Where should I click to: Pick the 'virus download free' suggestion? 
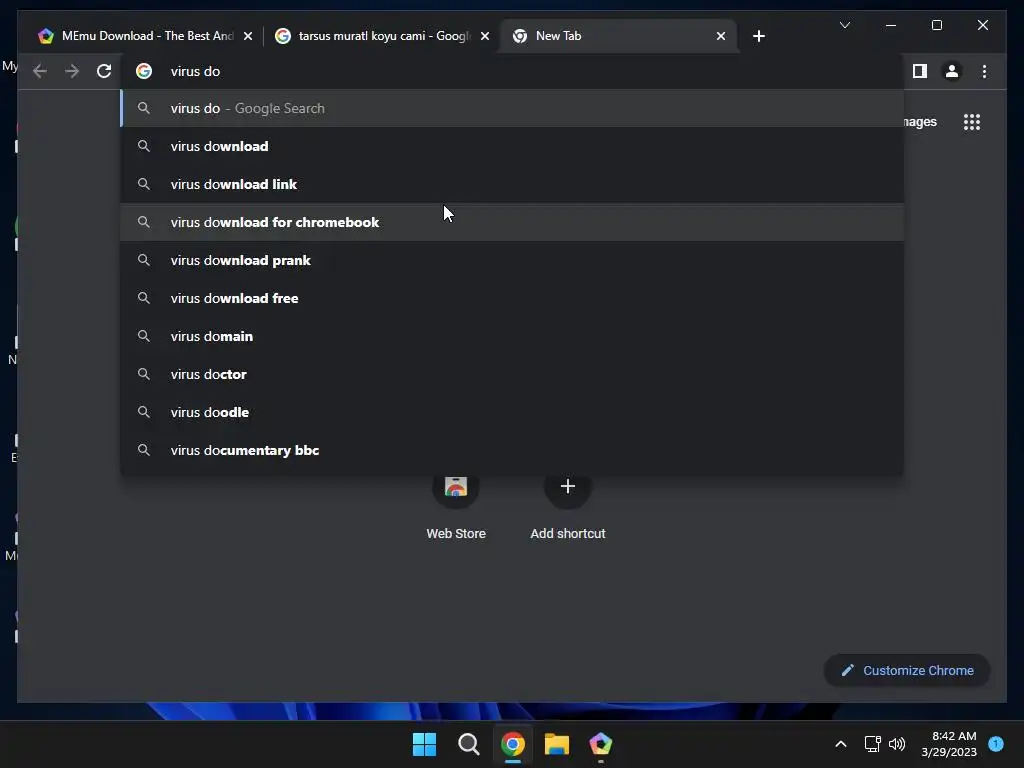(512, 298)
